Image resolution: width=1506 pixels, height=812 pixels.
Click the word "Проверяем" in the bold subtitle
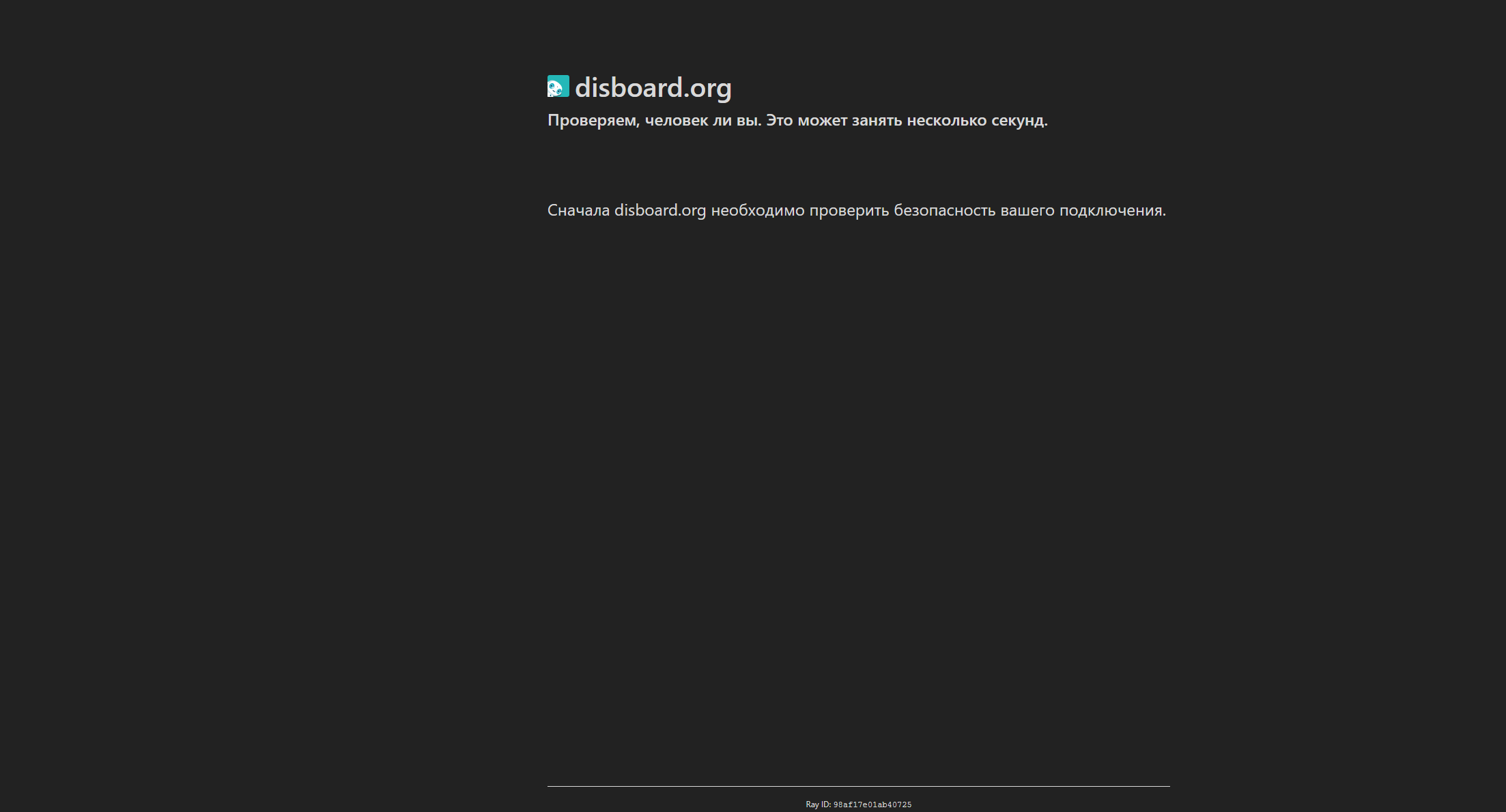click(593, 120)
